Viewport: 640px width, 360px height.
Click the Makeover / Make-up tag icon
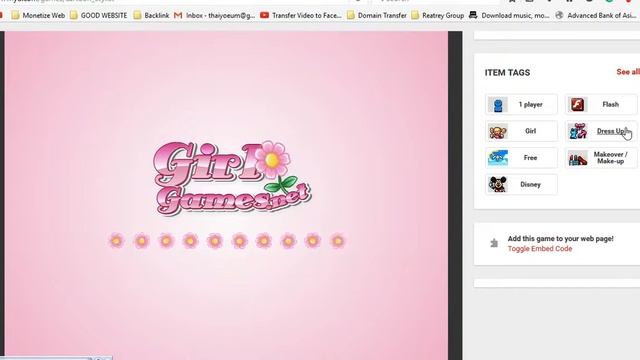pyautogui.click(x=578, y=158)
